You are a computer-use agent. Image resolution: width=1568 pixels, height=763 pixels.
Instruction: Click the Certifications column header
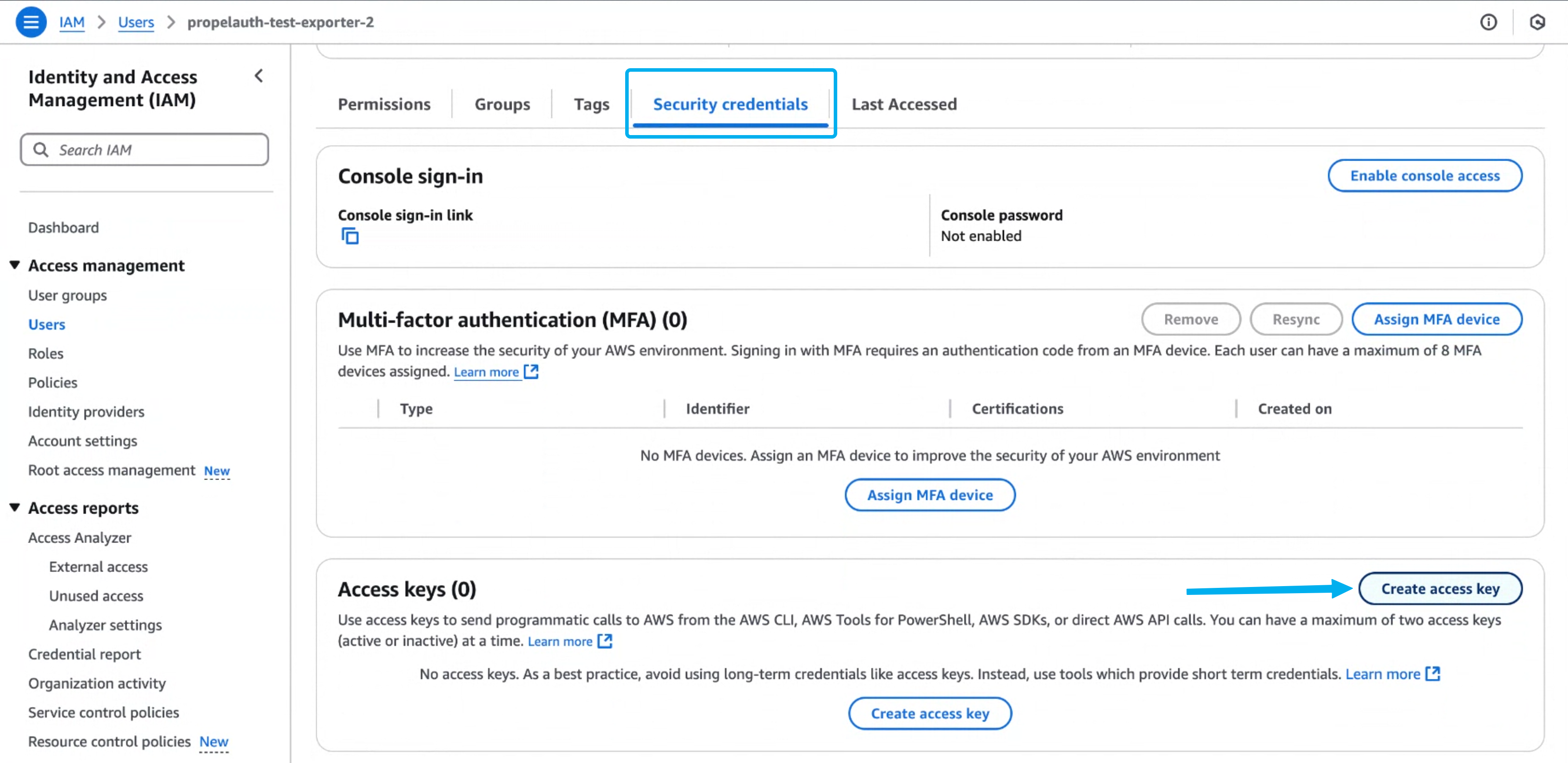click(x=1018, y=409)
